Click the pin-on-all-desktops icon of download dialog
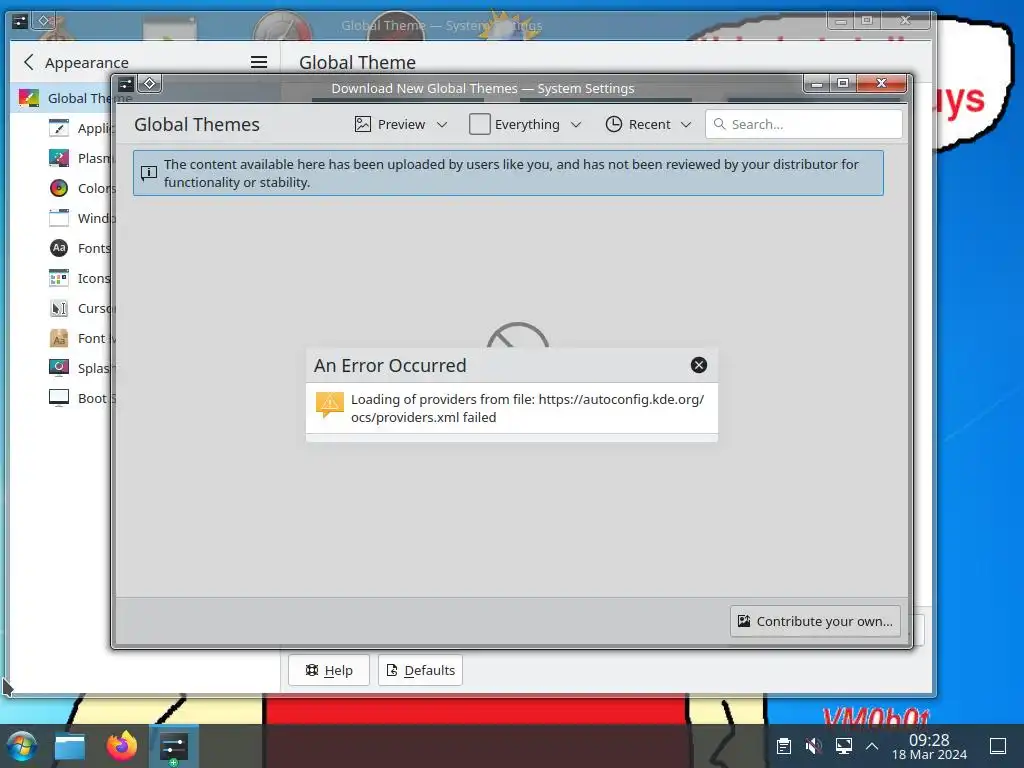This screenshot has width=1024, height=768. click(x=150, y=84)
